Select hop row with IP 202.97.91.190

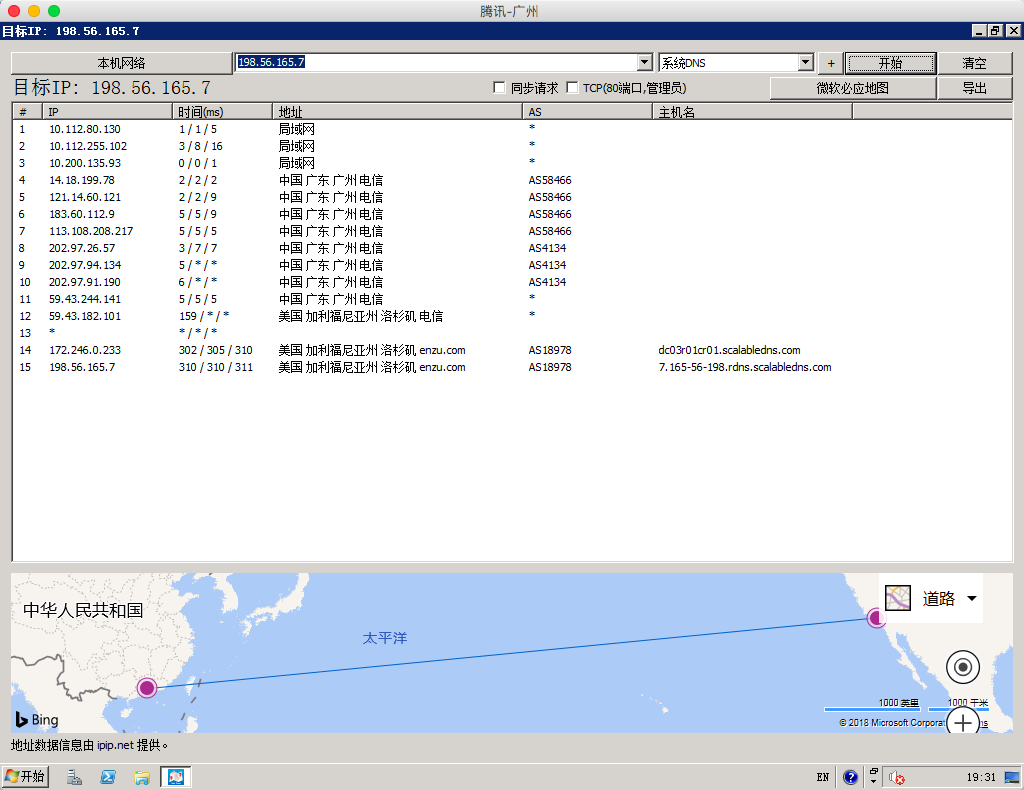point(512,282)
